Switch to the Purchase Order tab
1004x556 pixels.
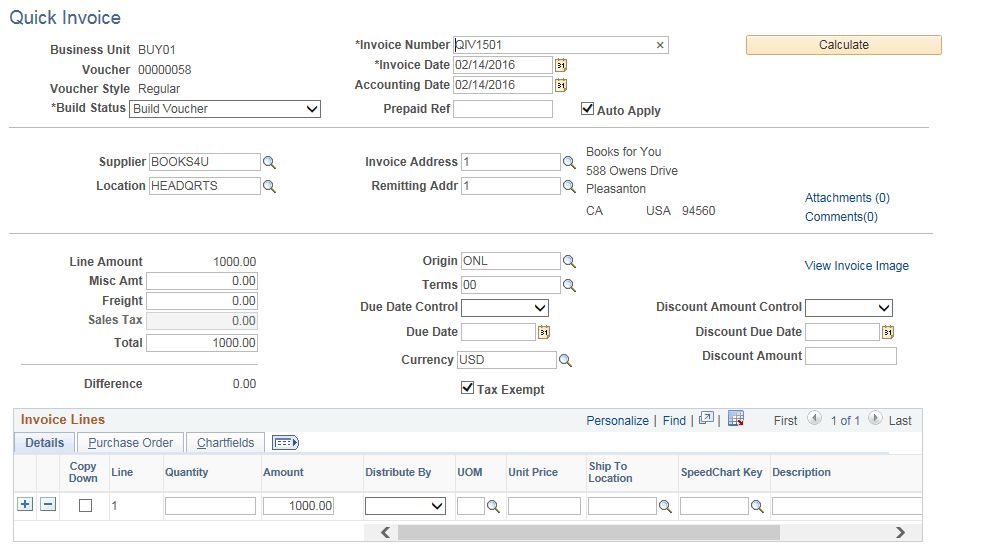[x=131, y=443]
